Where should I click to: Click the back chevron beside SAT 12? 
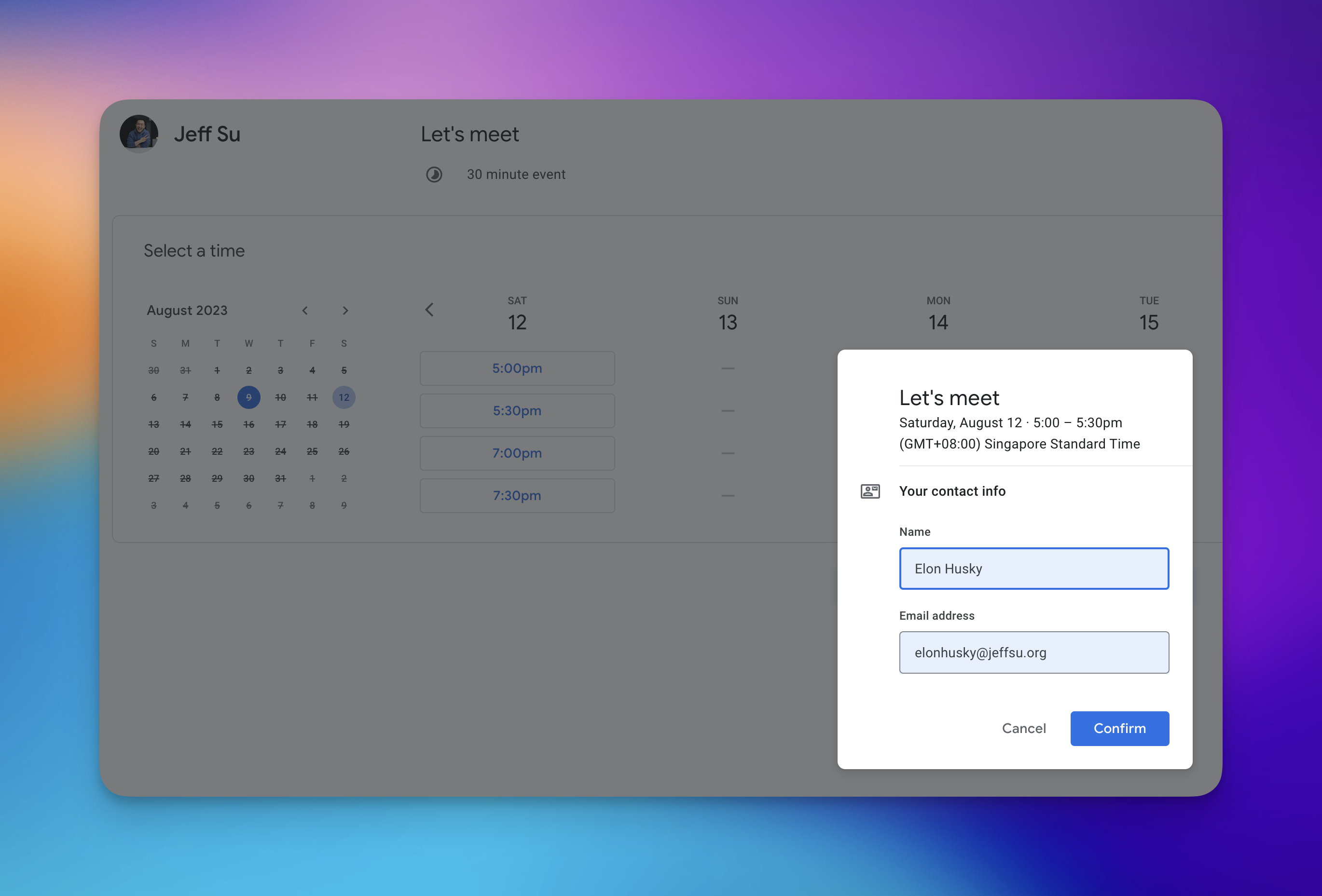point(429,310)
